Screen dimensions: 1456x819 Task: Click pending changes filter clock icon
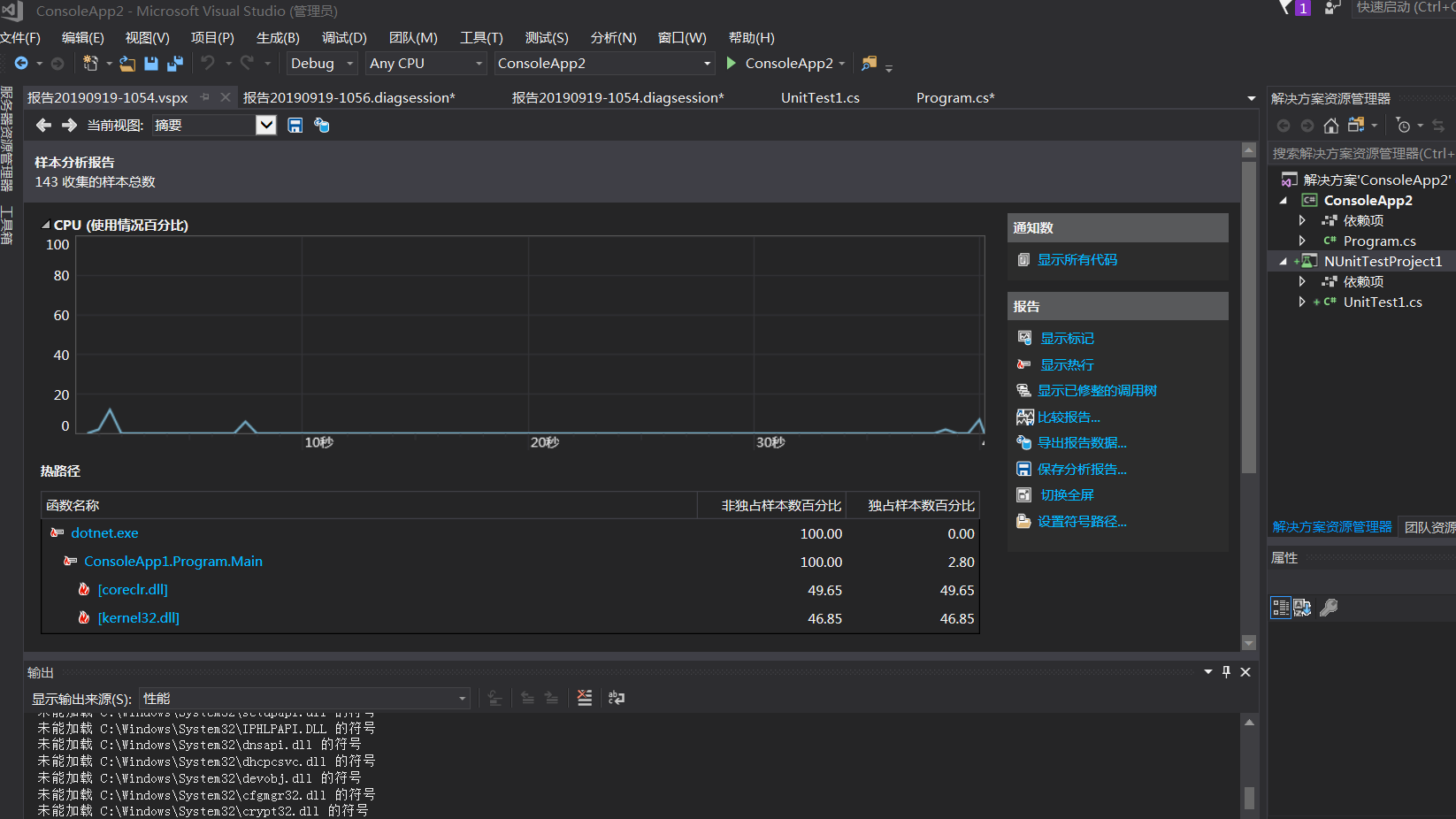pyautogui.click(x=1403, y=126)
